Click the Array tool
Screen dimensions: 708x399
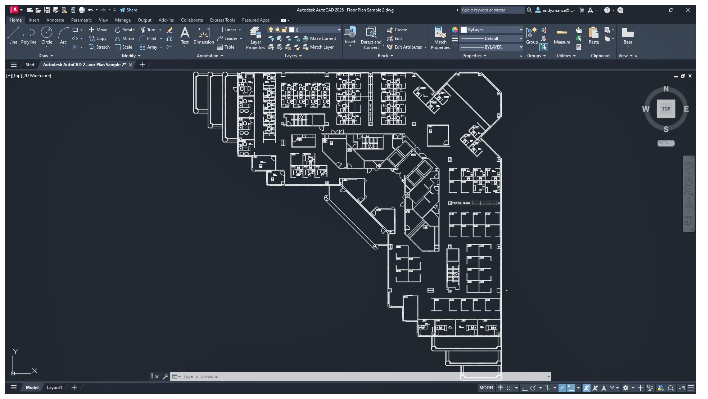click(149, 47)
